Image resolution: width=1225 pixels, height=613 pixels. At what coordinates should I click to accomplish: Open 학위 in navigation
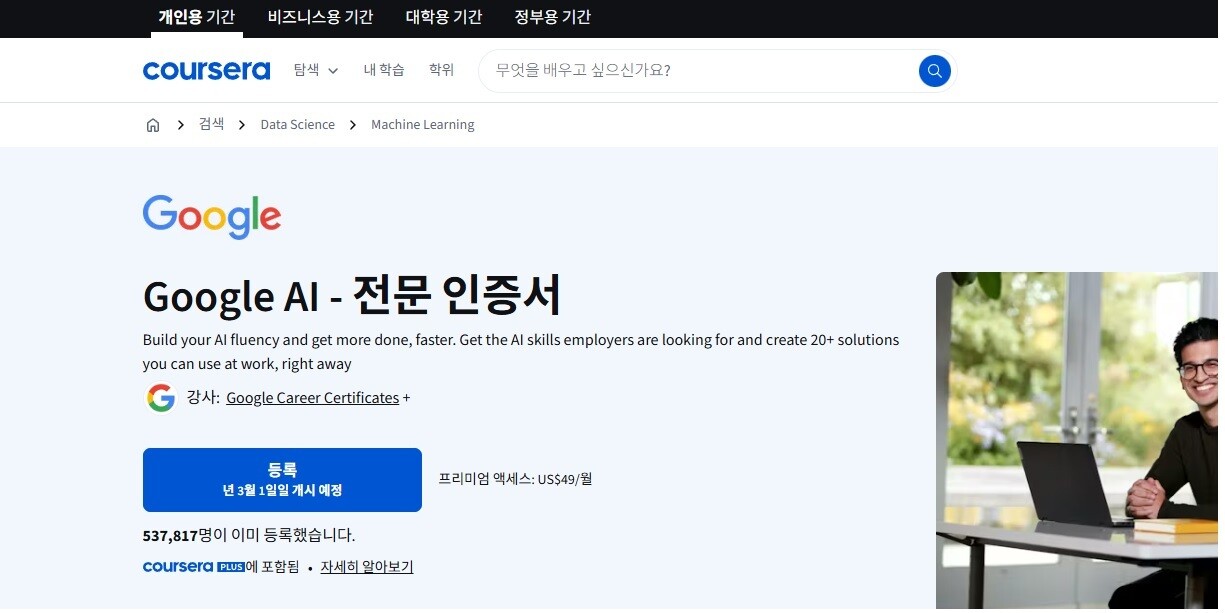tap(441, 70)
